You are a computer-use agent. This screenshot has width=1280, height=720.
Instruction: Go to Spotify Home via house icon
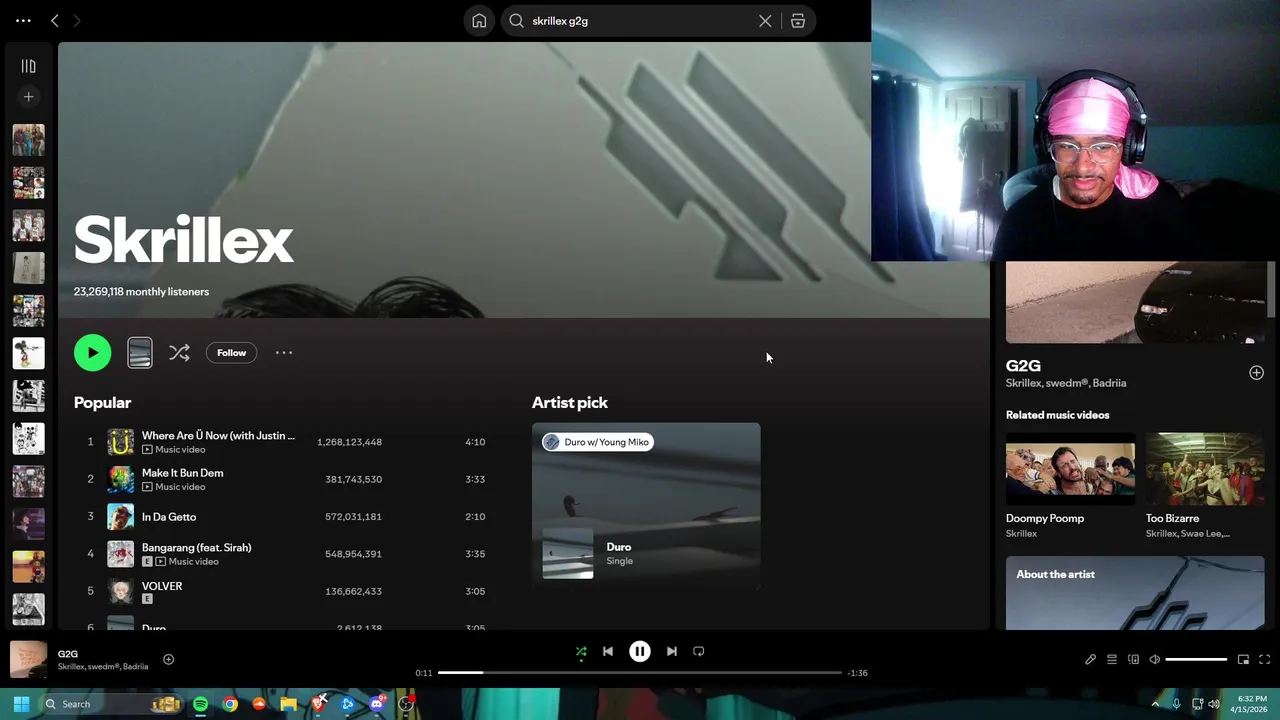coord(479,21)
